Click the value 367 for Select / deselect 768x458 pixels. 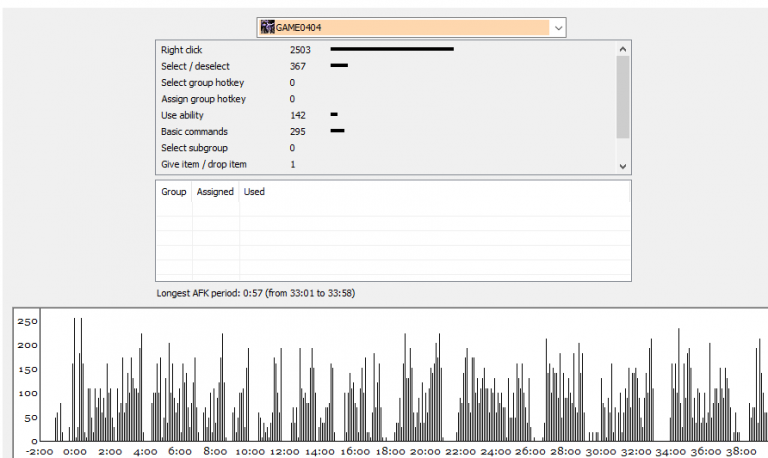pos(297,66)
